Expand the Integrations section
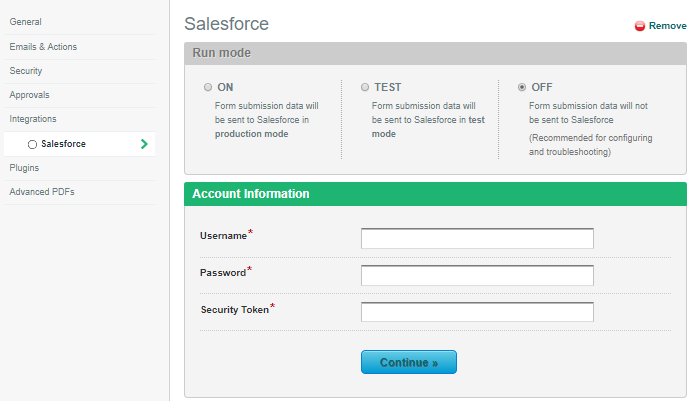Viewport: 692px width, 401px height. click(33, 119)
